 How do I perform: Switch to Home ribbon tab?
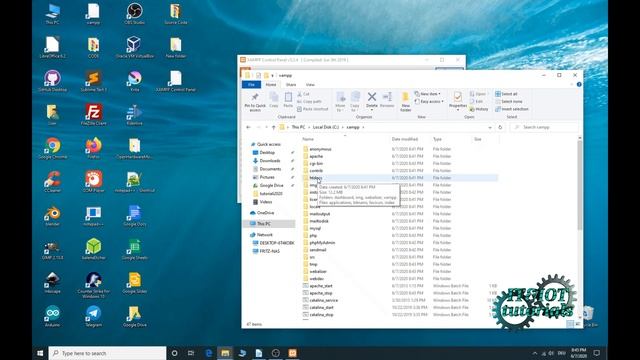pyautogui.click(x=271, y=84)
